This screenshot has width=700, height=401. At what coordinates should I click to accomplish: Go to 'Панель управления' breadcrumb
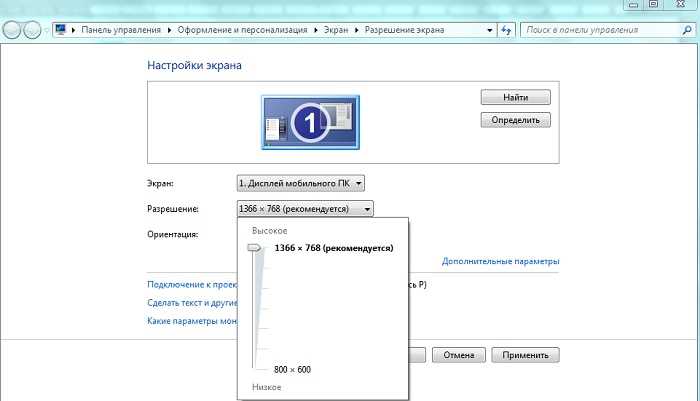[x=121, y=30]
